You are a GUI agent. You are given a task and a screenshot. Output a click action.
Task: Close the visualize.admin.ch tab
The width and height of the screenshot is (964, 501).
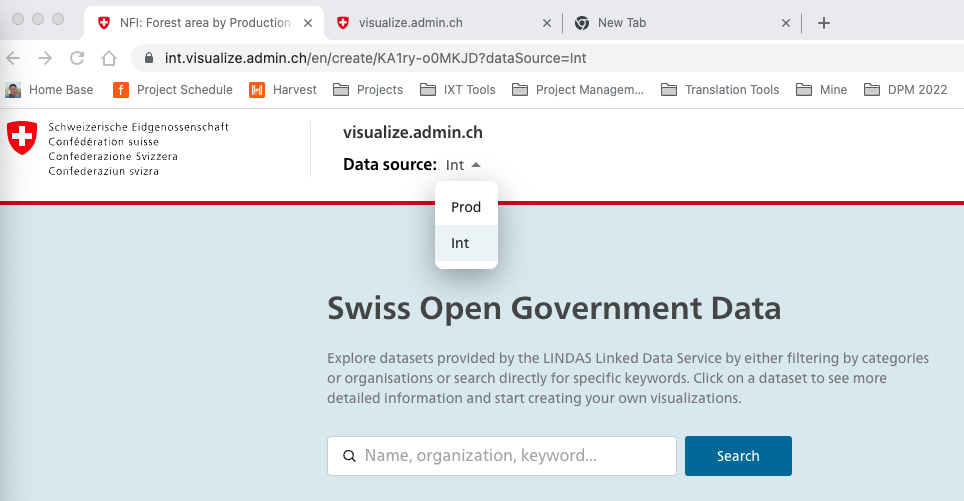click(547, 23)
